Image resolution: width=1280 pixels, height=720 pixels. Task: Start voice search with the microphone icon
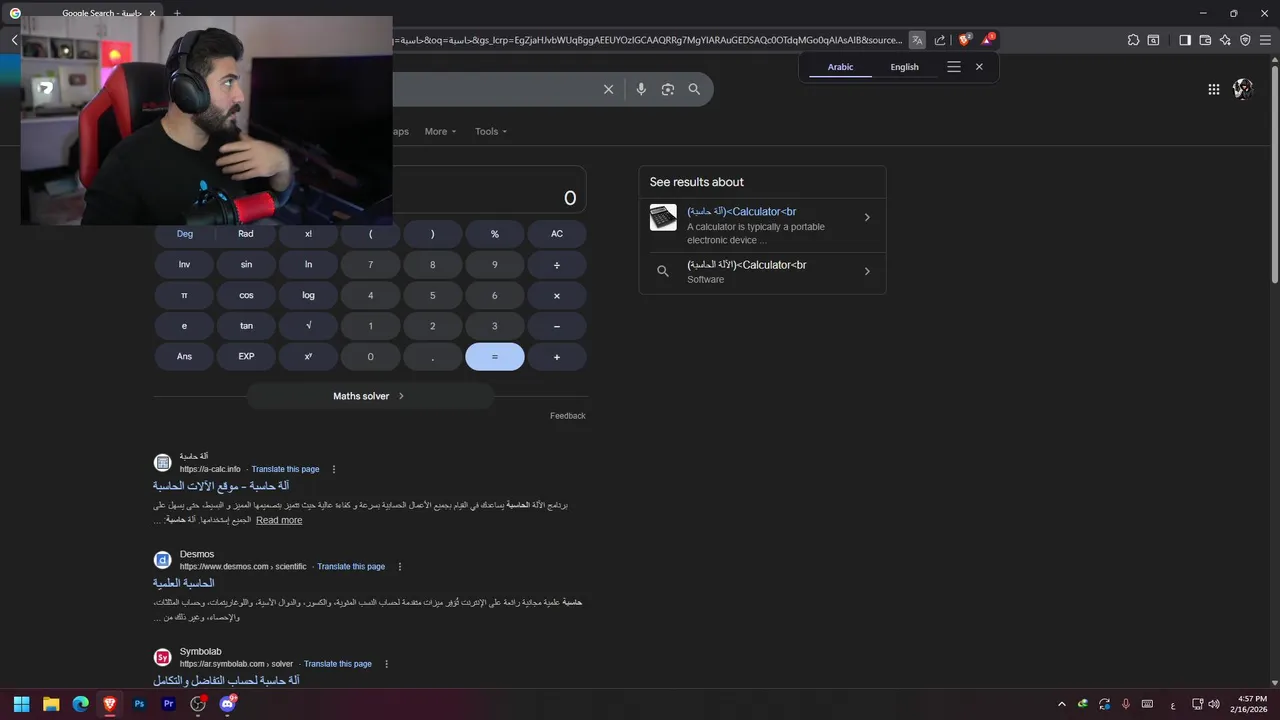click(641, 89)
